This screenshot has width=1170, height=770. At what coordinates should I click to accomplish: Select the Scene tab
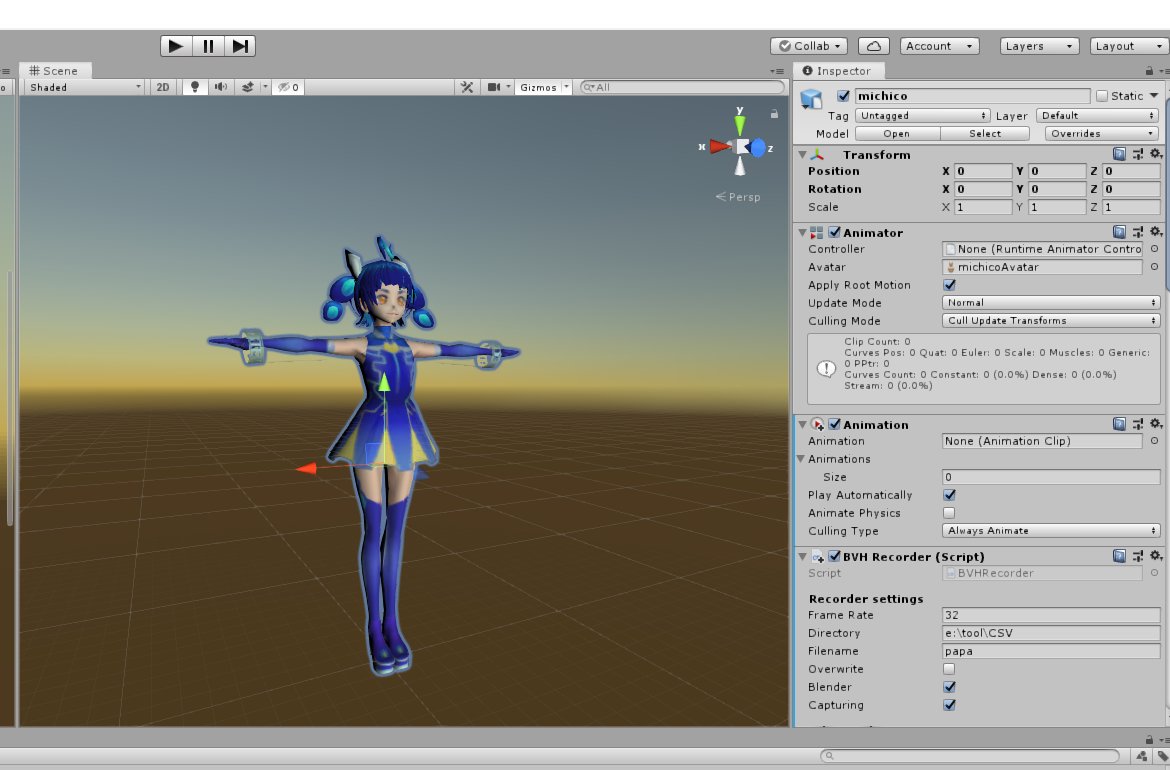point(54,70)
